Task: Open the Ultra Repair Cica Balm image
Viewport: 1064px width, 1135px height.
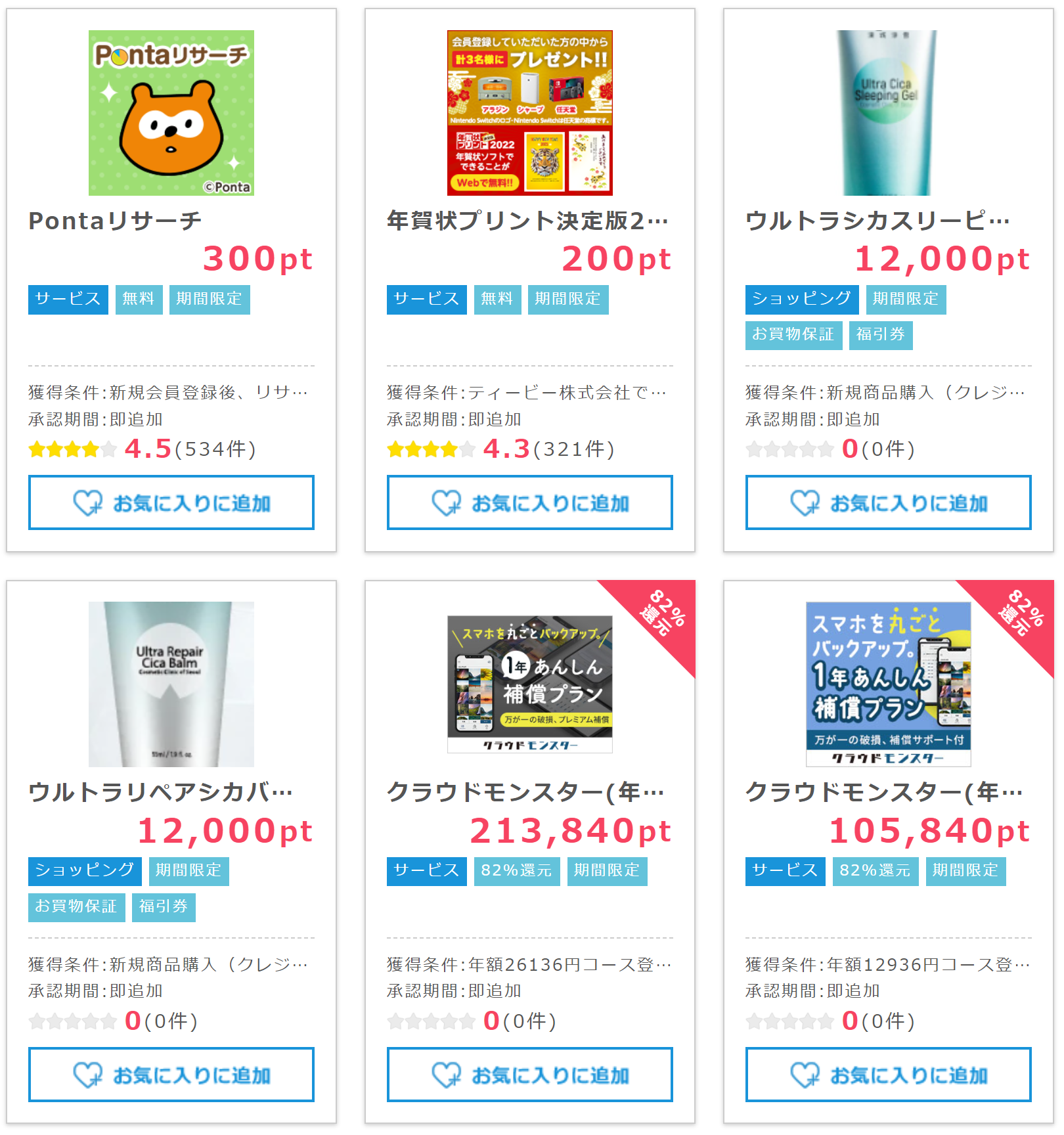Action: (171, 684)
